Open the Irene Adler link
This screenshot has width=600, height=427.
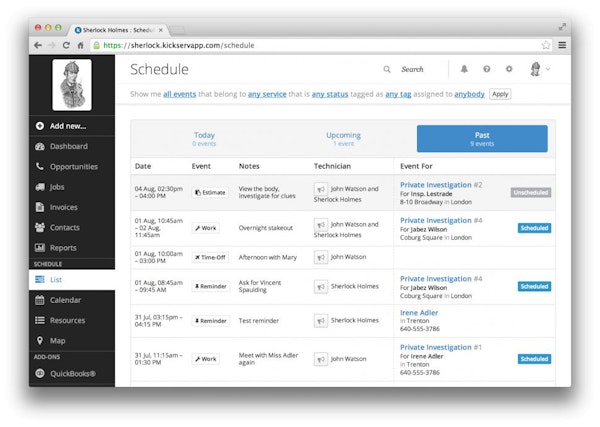[x=419, y=312]
